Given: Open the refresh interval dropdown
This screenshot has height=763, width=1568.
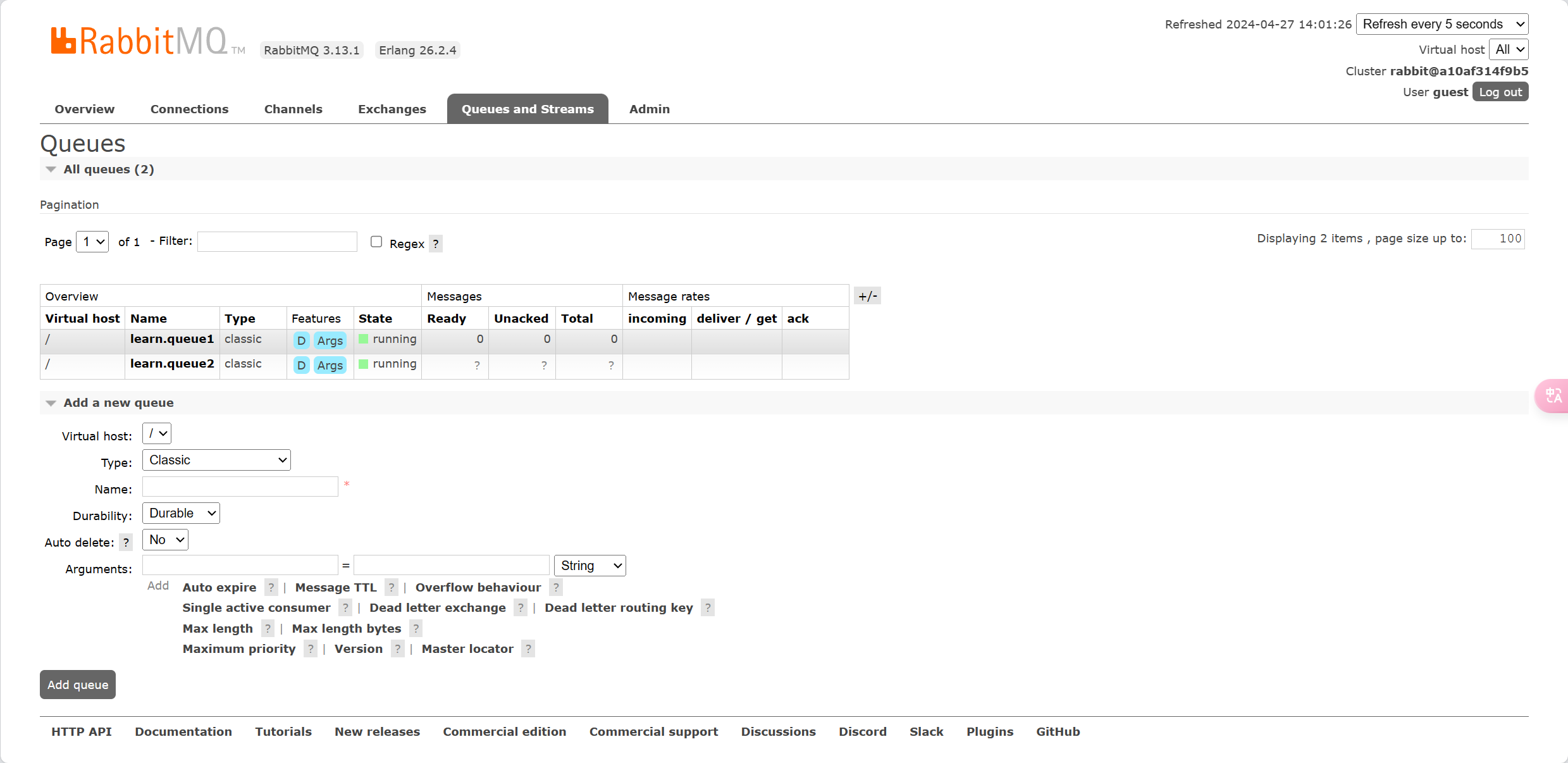Looking at the screenshot, I should pos(1442,24).
